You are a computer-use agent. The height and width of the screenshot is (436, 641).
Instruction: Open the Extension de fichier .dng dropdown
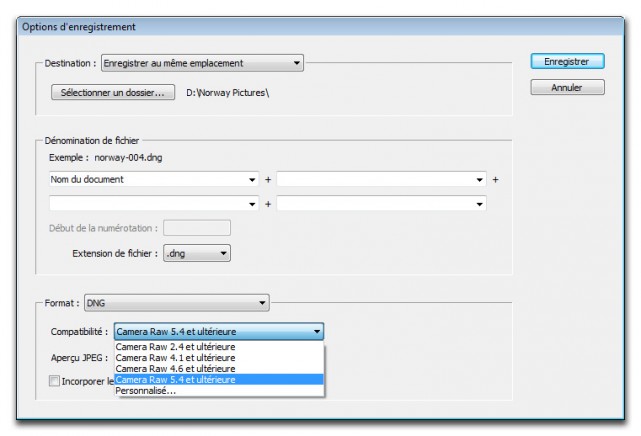pyautogui.click(x=197, y=253)
